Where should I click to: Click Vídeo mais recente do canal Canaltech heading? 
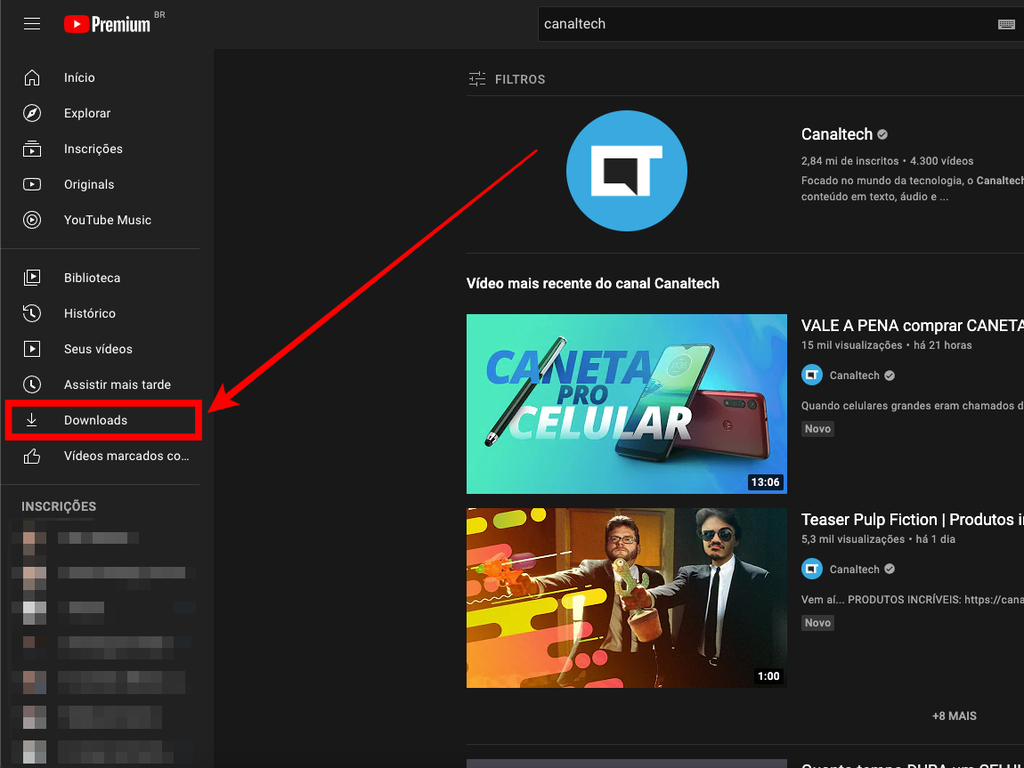[593, 283]
